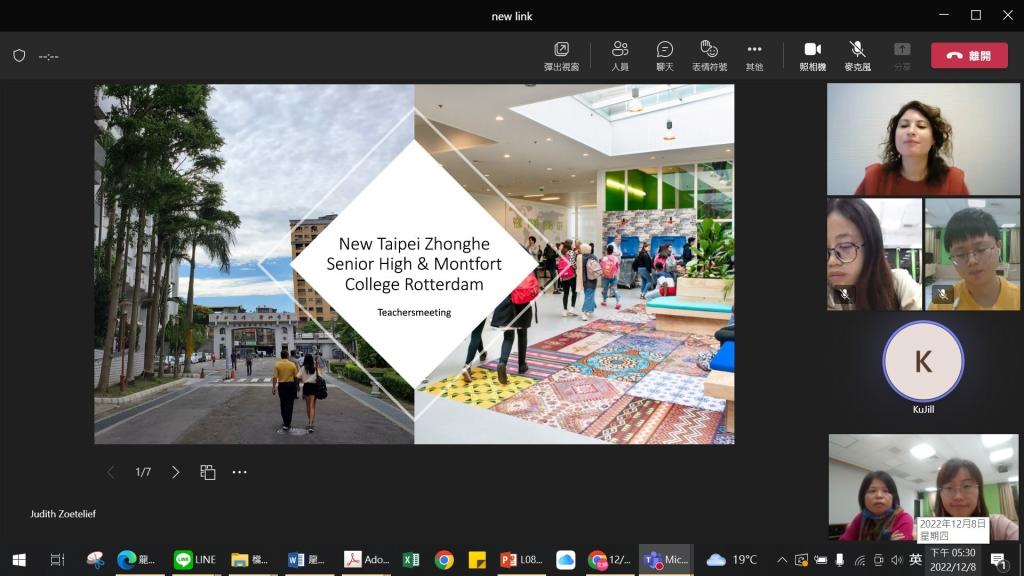The image size is (1024, 576).
Task: Open Adobe Acrobat from taskbar
Action: pos(366,560)
